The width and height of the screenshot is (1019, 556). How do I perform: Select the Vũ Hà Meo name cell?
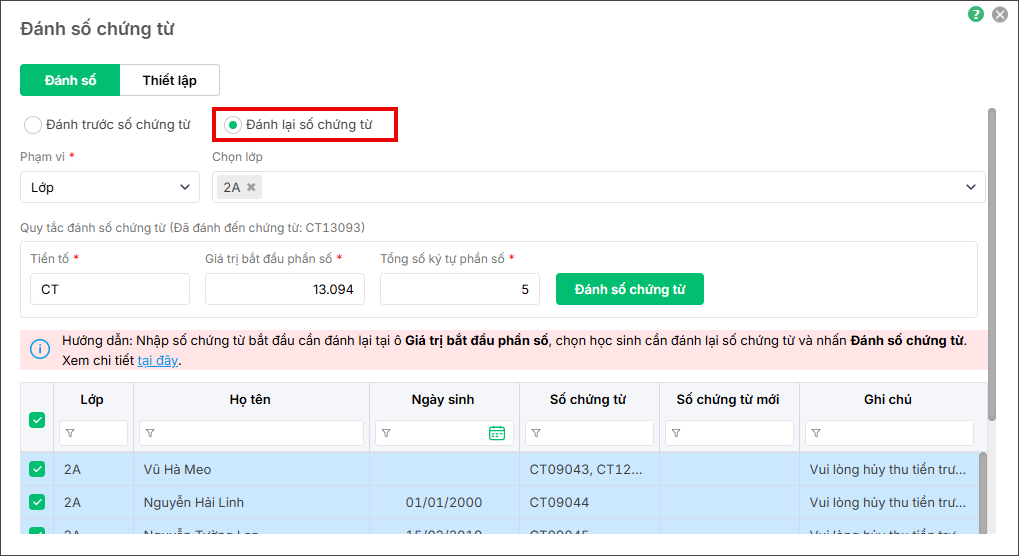click(252, 469)
